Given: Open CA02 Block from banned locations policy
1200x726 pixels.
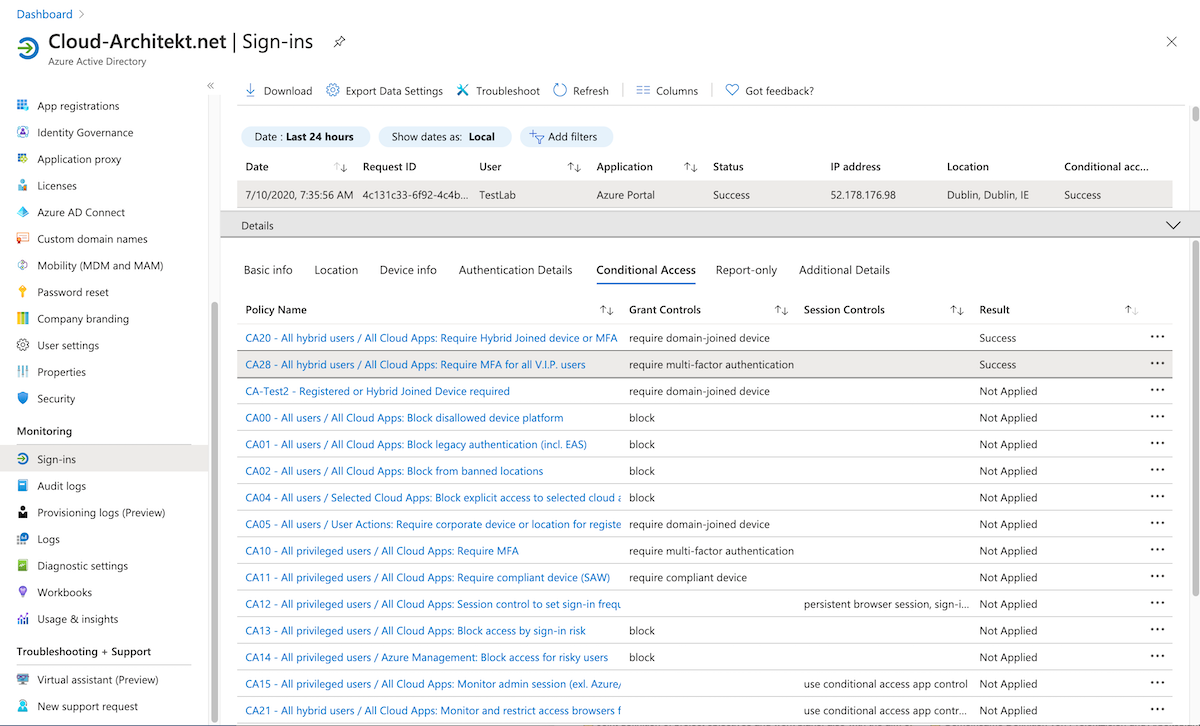Looking at the screenshot, I should coord(395,471).
